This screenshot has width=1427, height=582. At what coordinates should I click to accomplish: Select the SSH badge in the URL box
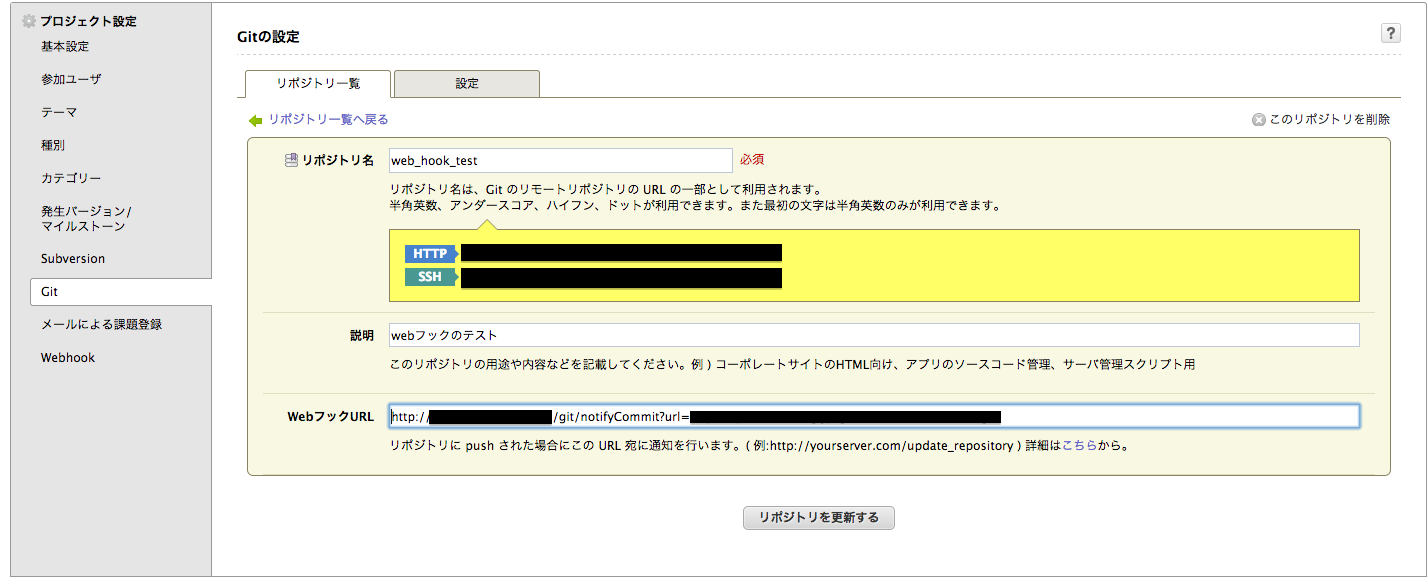[x=432, y=276]
